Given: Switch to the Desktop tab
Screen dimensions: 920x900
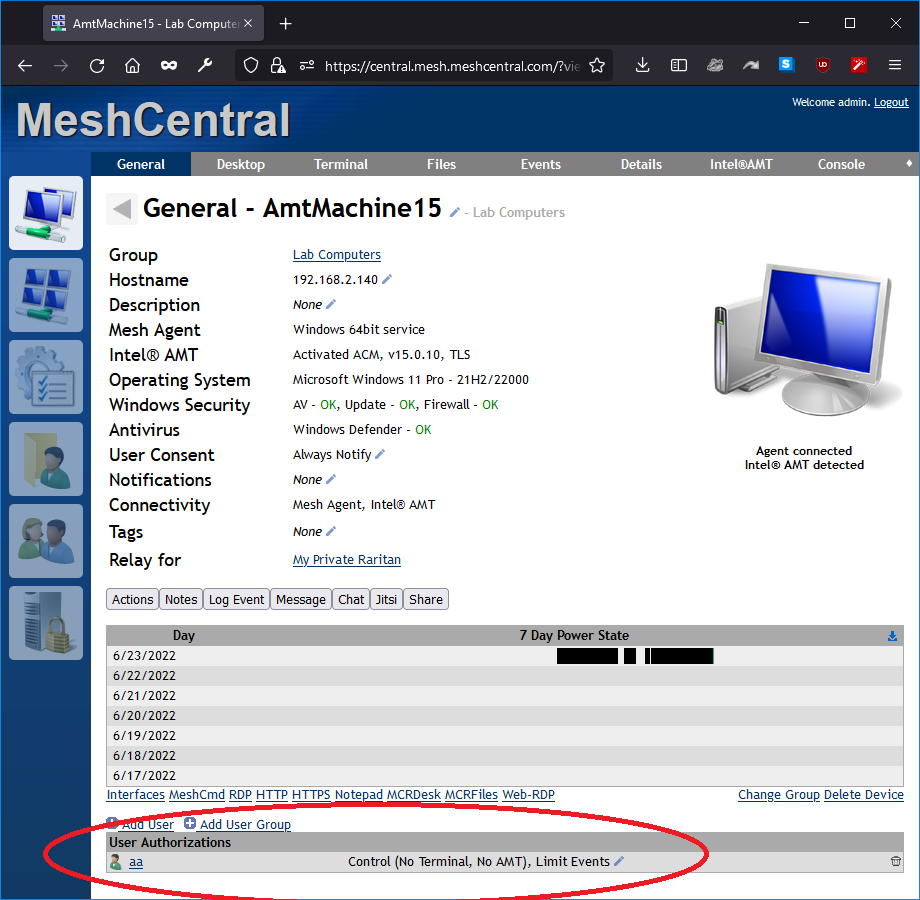Looking at the screenshot, I should (x=240, y=164).
